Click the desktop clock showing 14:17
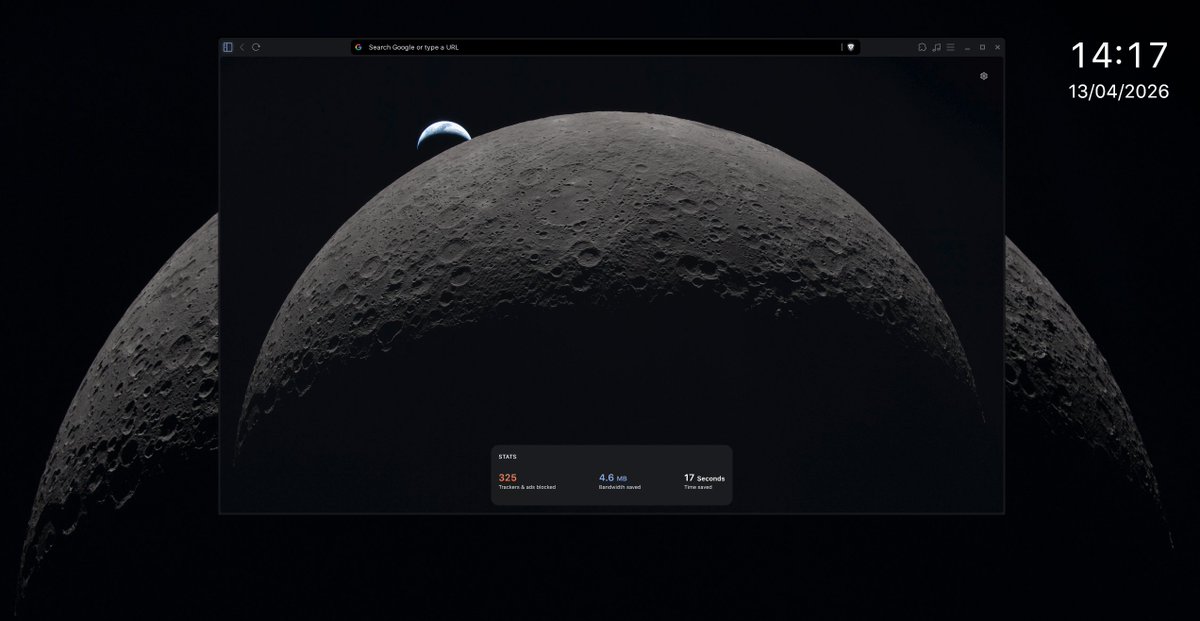 [x=1119, y=56]
